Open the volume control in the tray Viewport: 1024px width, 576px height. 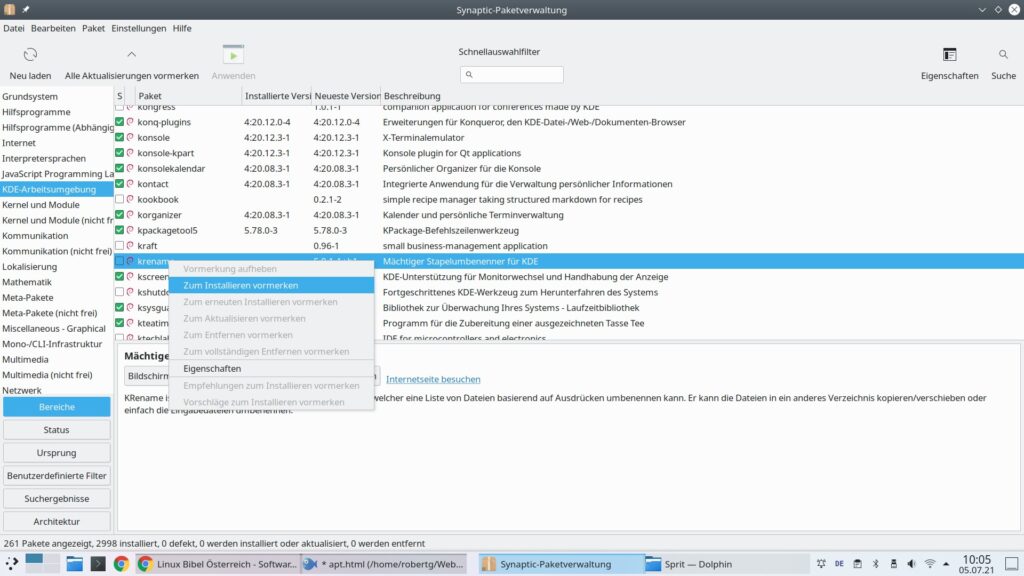pyautogui.click(x=911, y=564)
